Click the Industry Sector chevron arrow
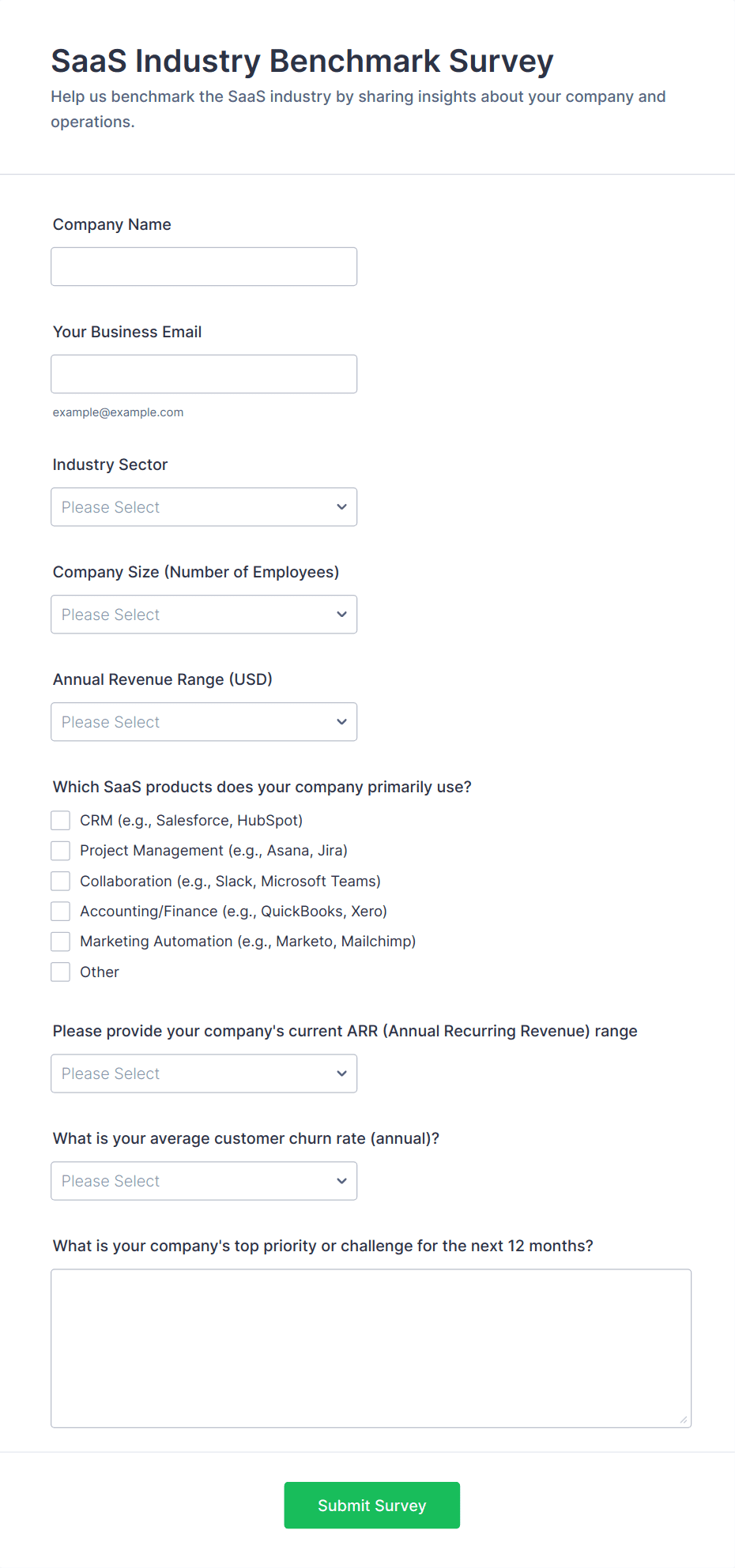Viewport: 735px width, 1568px height. coord(341,507)
